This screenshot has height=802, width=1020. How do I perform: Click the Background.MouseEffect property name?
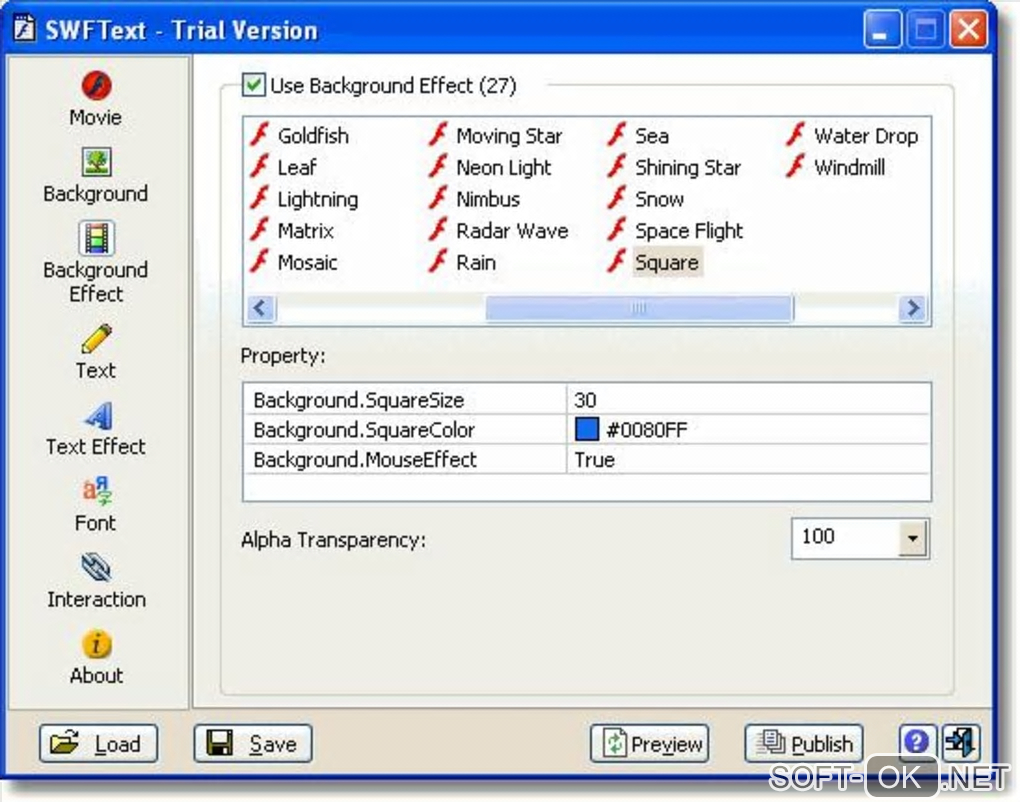366,460
